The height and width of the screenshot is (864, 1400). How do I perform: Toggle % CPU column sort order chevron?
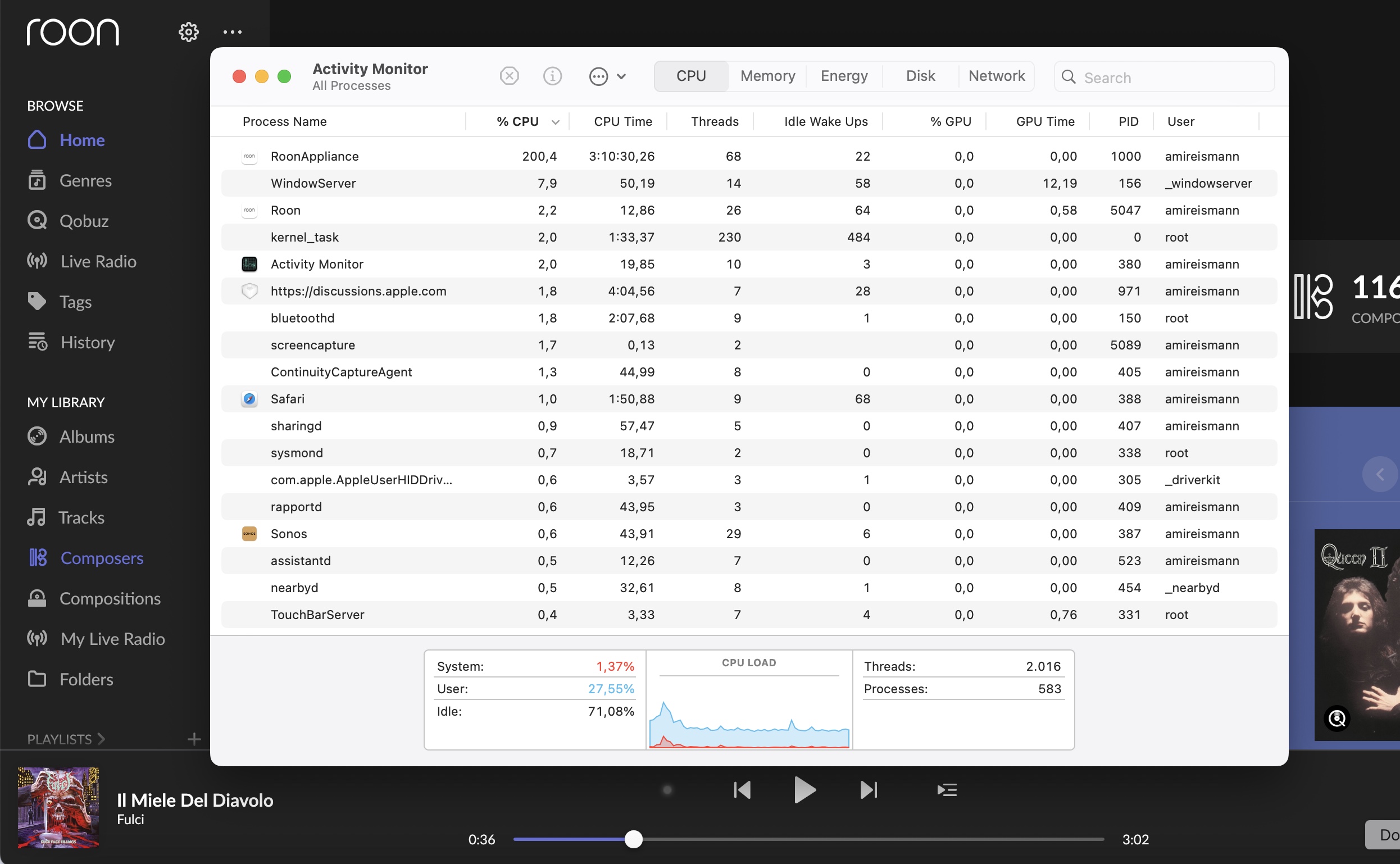coord(555,122)
